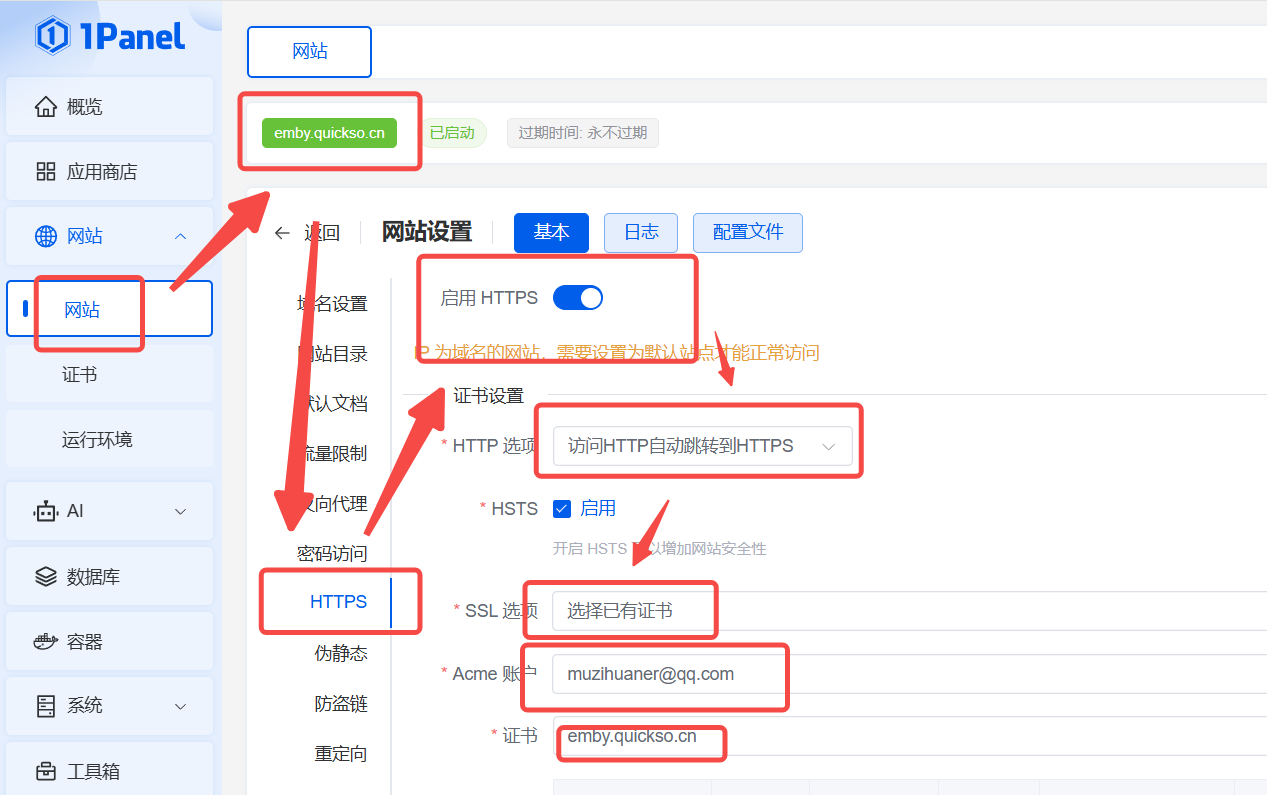Click the 容器 docker icon
This screenshot has height=795, width=1267.
(x=46, y=641)
